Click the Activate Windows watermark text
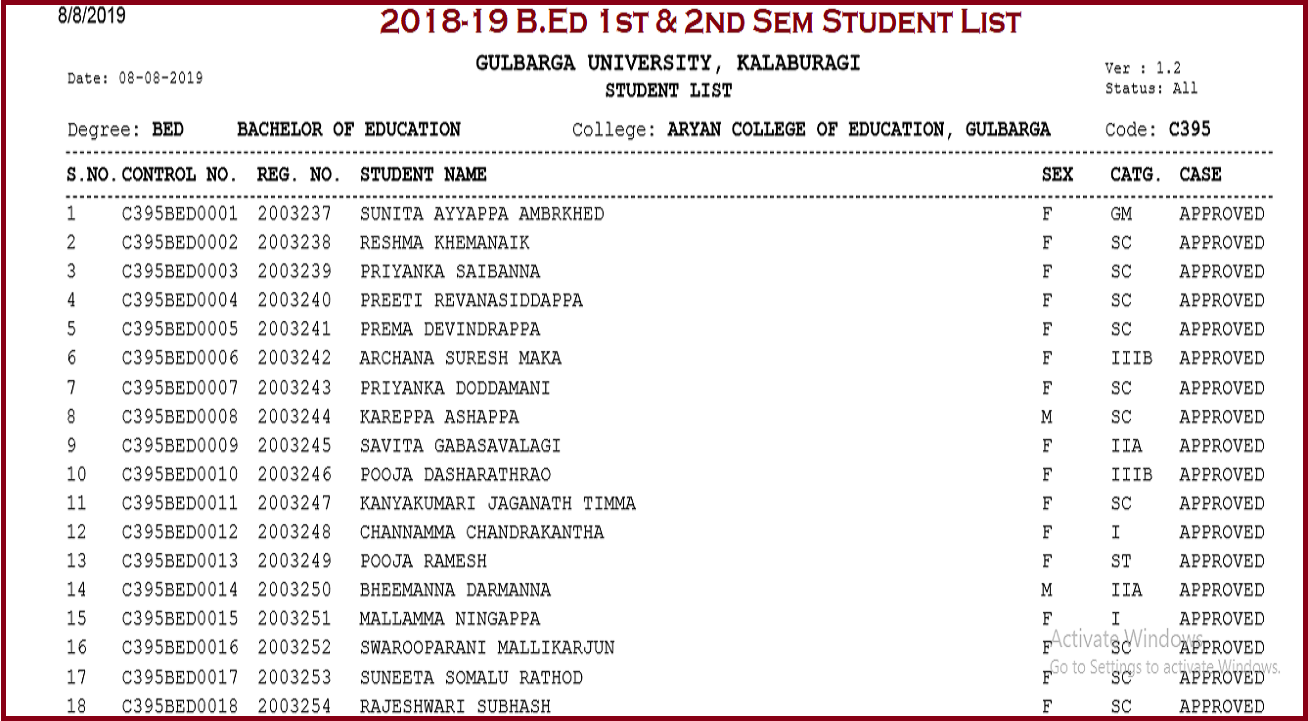This screenshot has width=1308, height=721. pyautogui.click(x=1126, y=637)
